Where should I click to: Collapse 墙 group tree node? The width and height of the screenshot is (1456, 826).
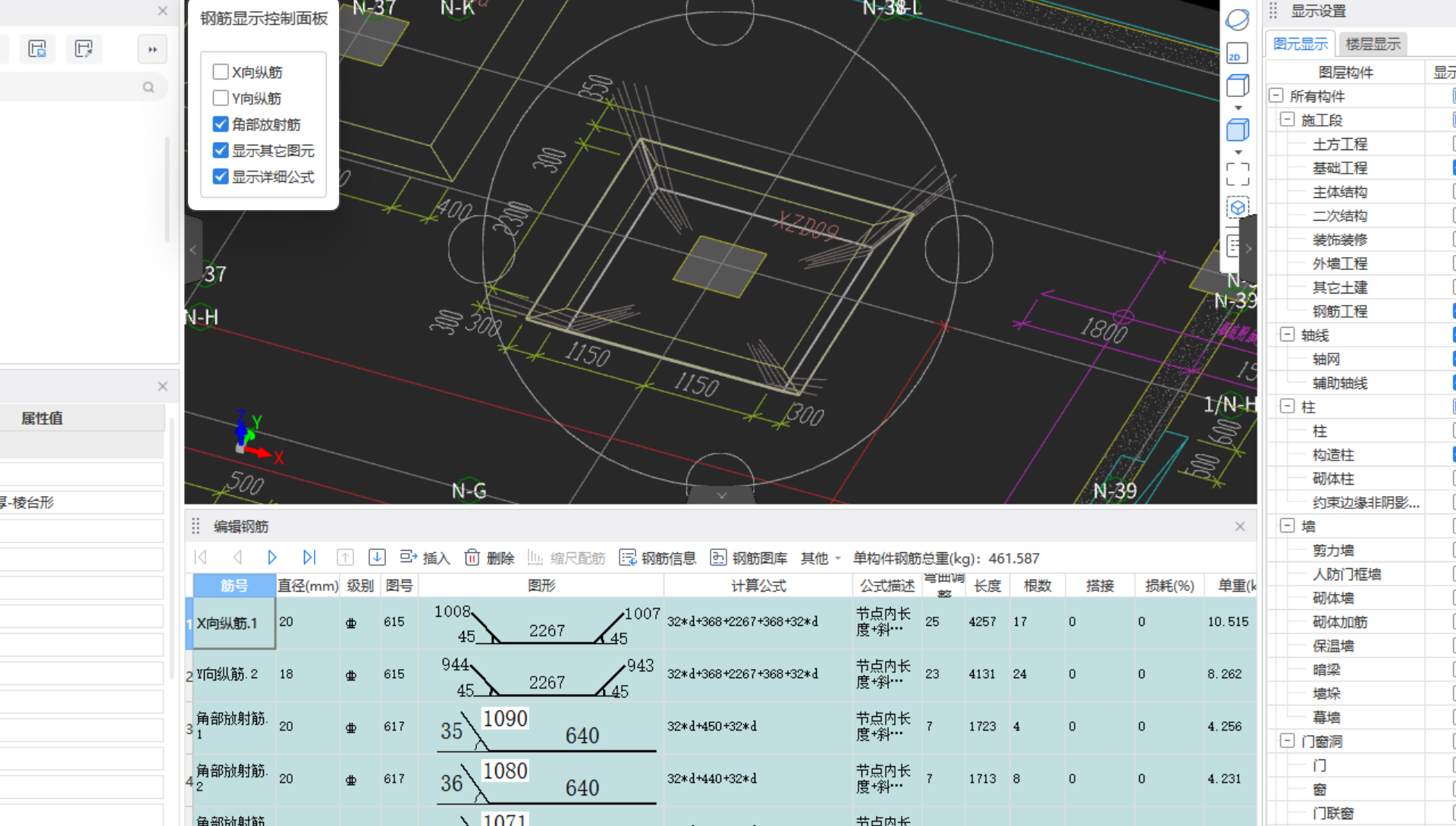pos(1287,526)
